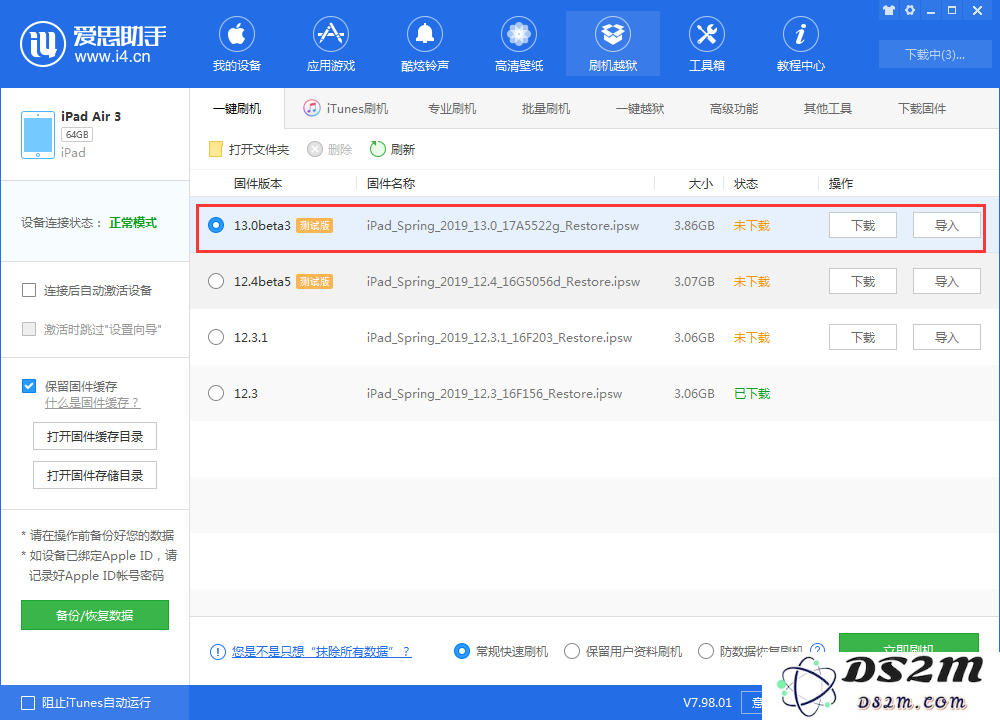Maximize the i4 window
Screen dimensions: 1000x720
tap(952, 10)
